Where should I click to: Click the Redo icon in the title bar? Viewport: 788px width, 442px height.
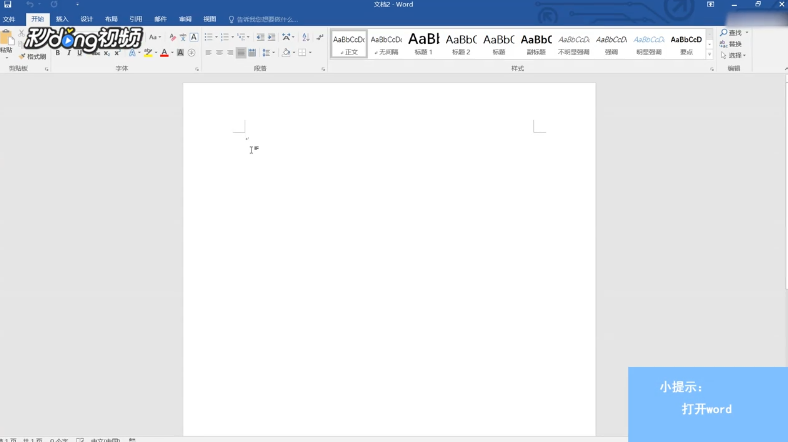(x=54, y=5)
